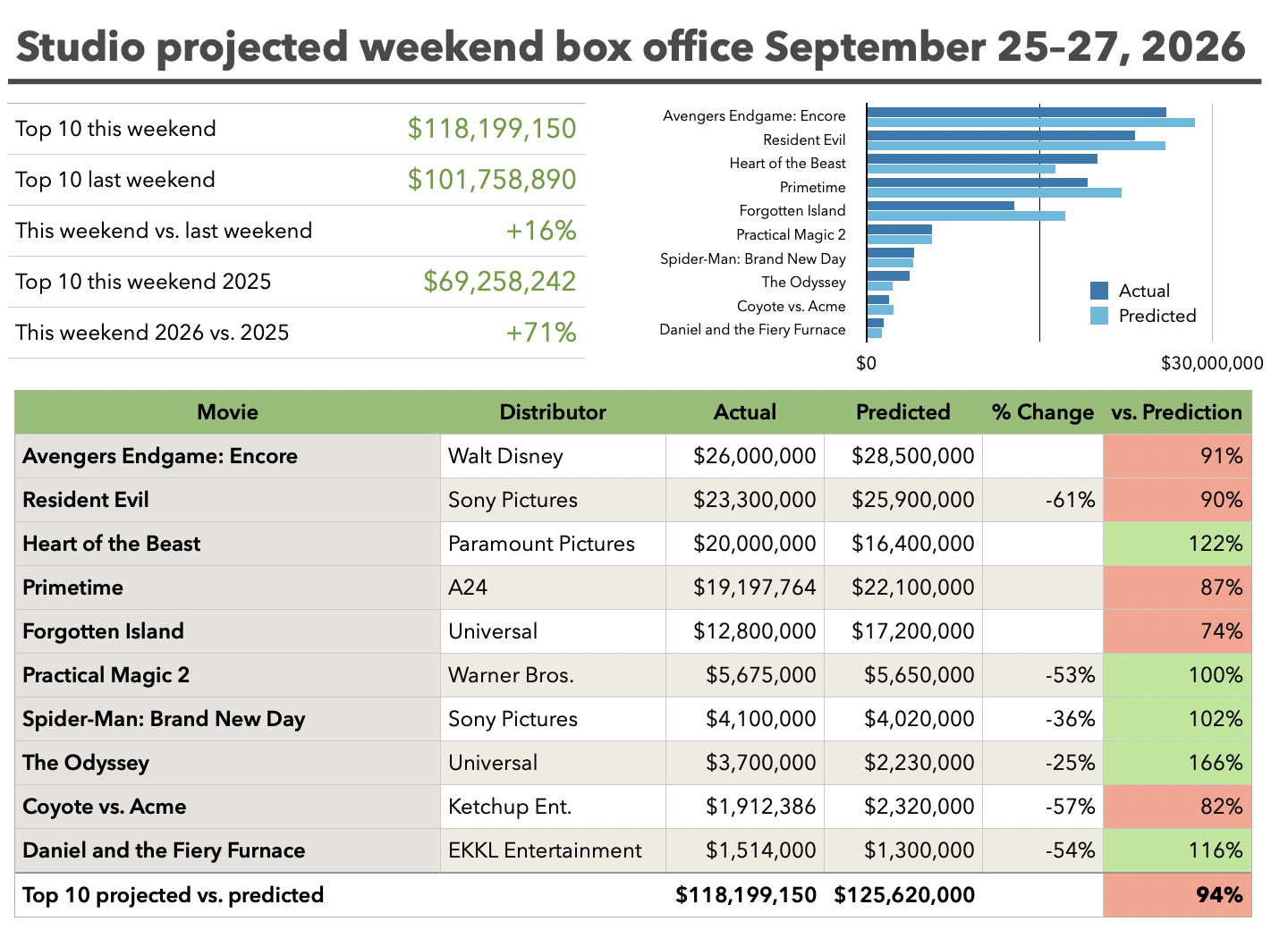Select the Forgotten Island movie cell
The image size is (1288, 930).
(x=228, y=631)
